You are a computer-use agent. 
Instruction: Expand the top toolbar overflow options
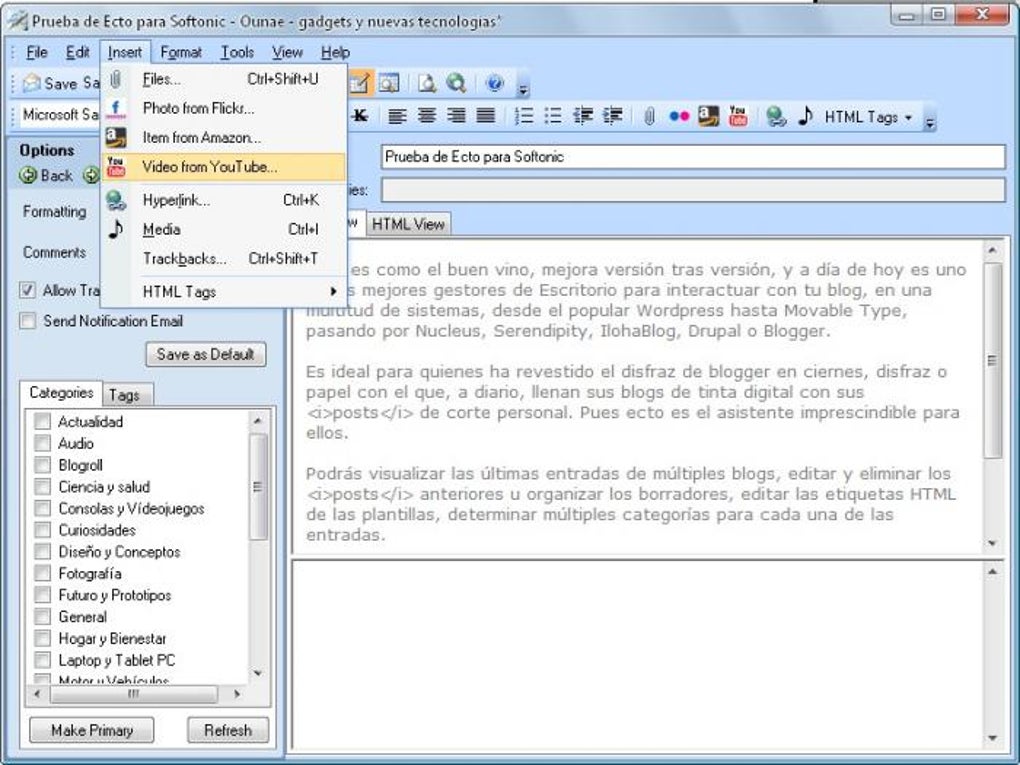(523, 87)
